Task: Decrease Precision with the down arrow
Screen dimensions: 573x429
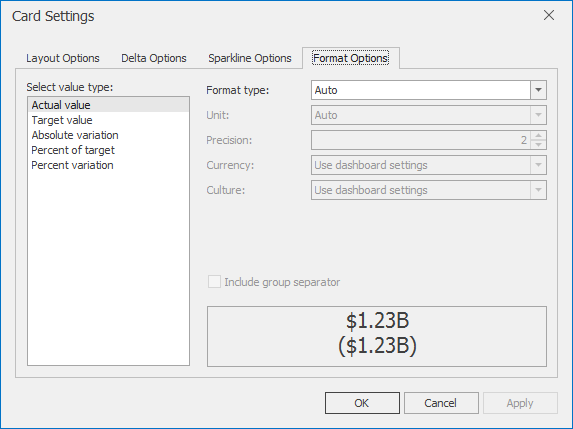Action: click(x=538, y=145)
